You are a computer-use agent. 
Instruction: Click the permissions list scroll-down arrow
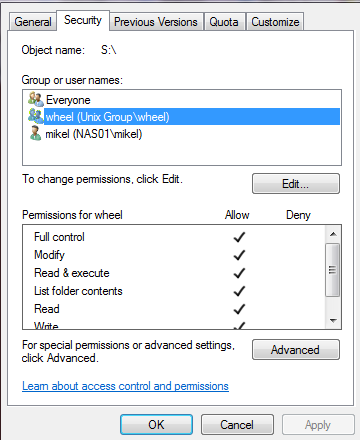pyautogui.click(x=333, y=320)
